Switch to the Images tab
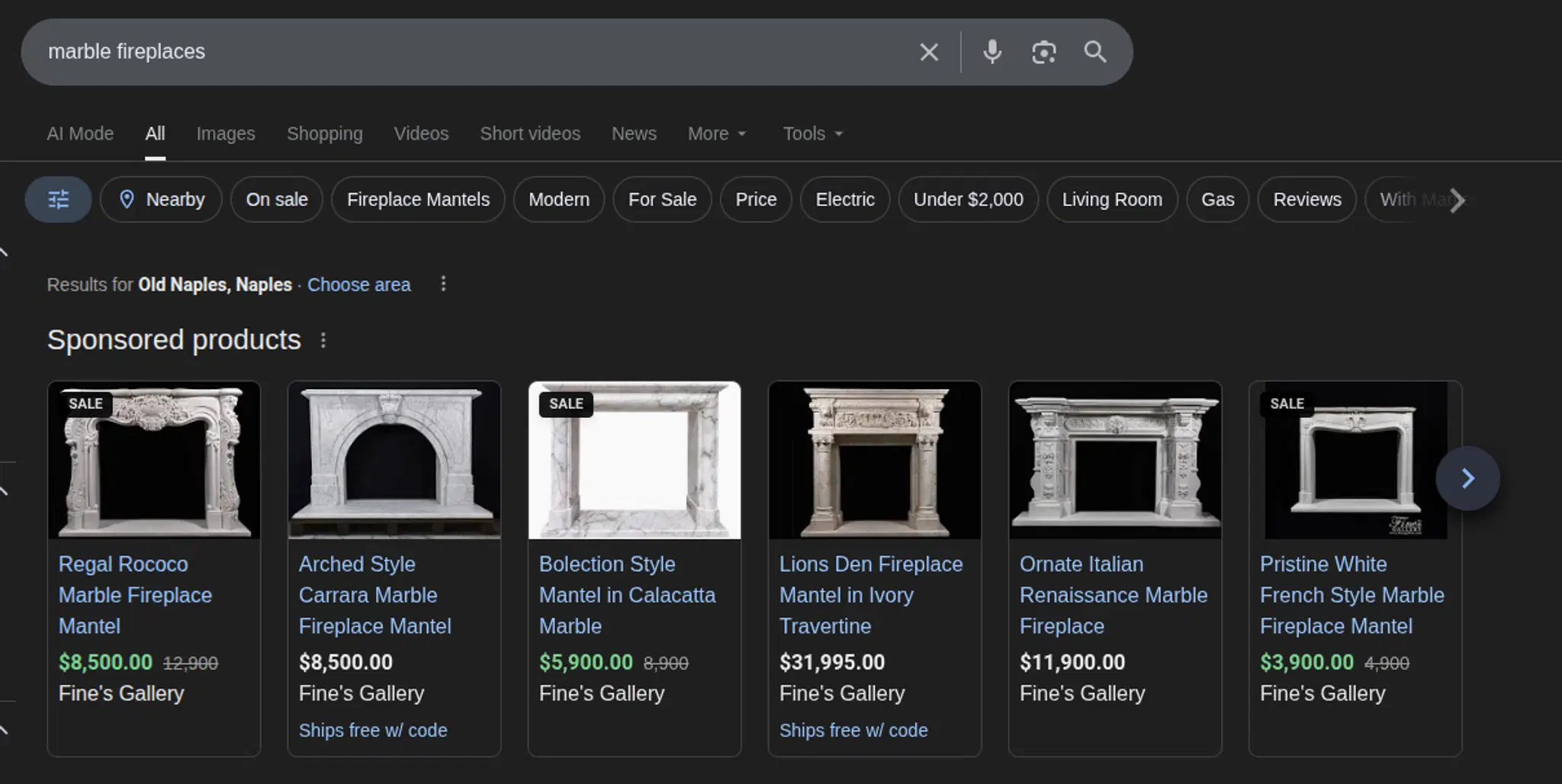 pos(225,133)
